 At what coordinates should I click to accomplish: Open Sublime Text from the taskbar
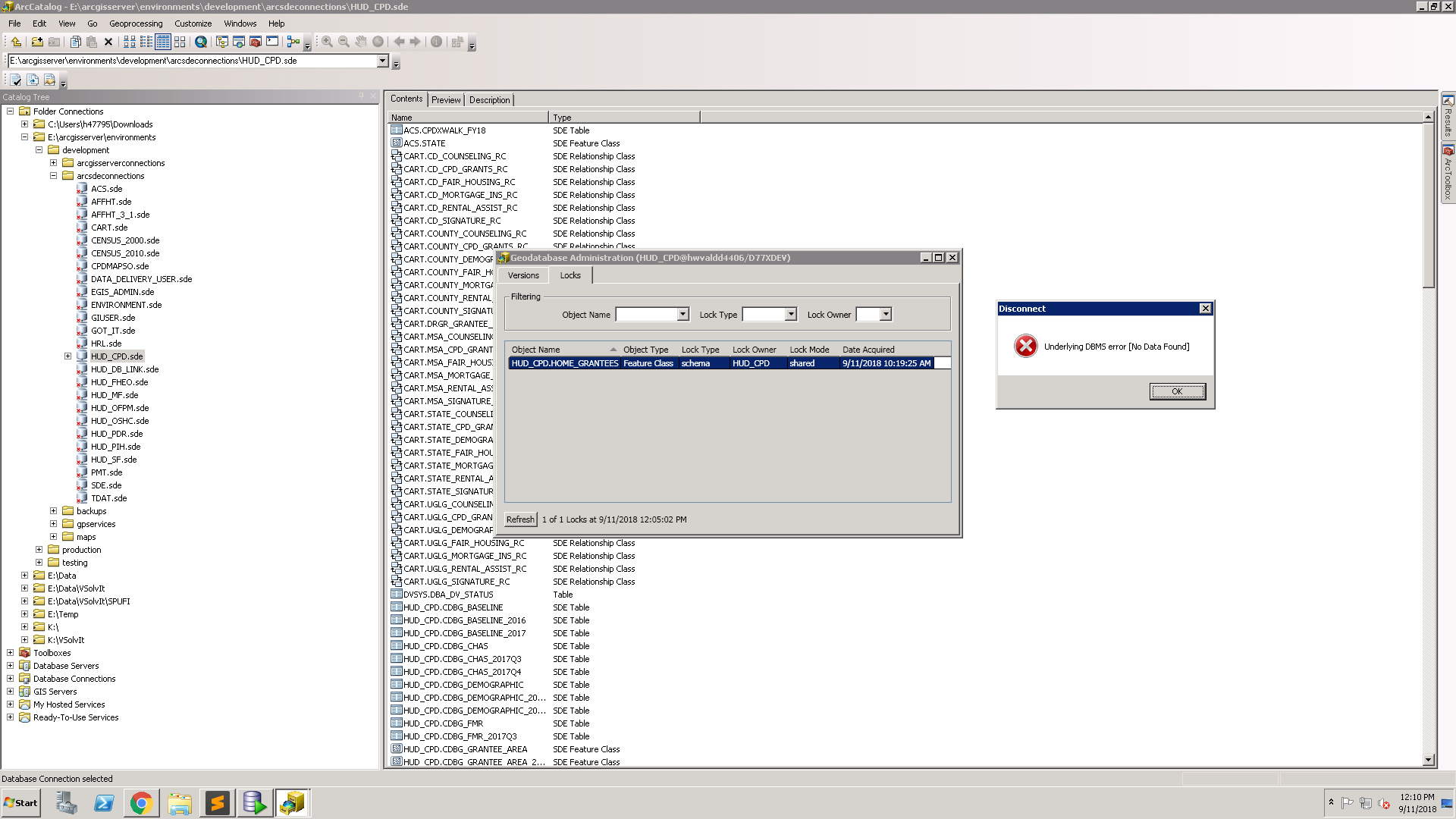click(x=218, y=803)
